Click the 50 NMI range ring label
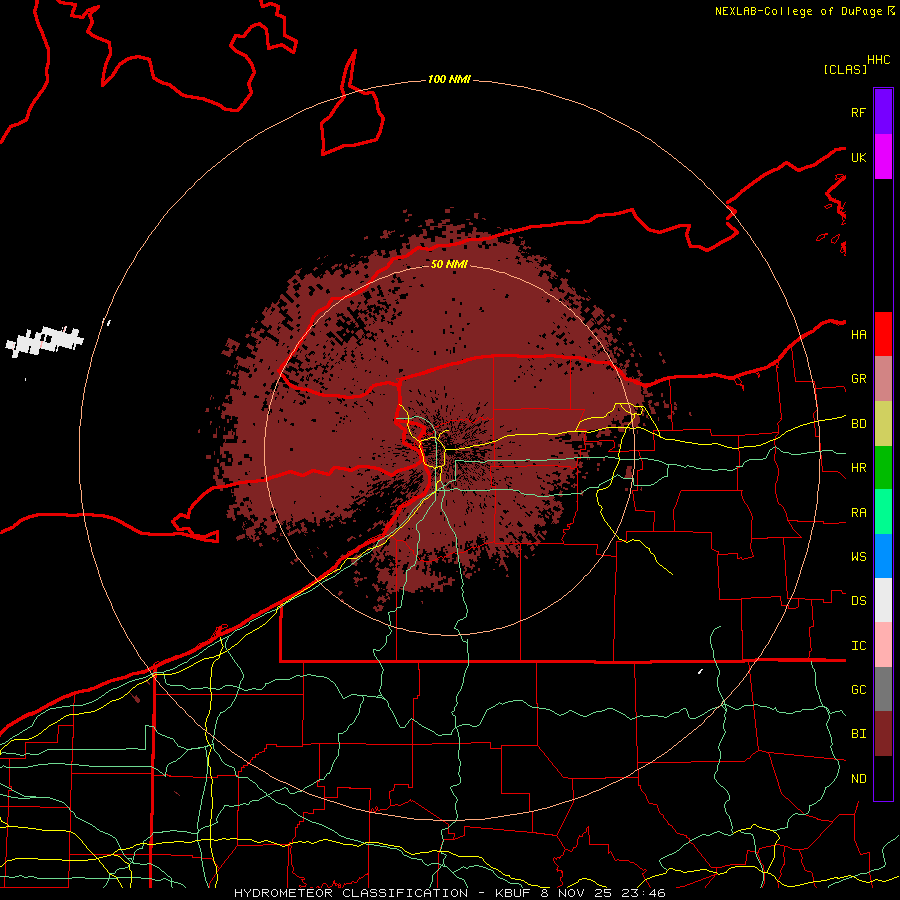 pos(449,264)
